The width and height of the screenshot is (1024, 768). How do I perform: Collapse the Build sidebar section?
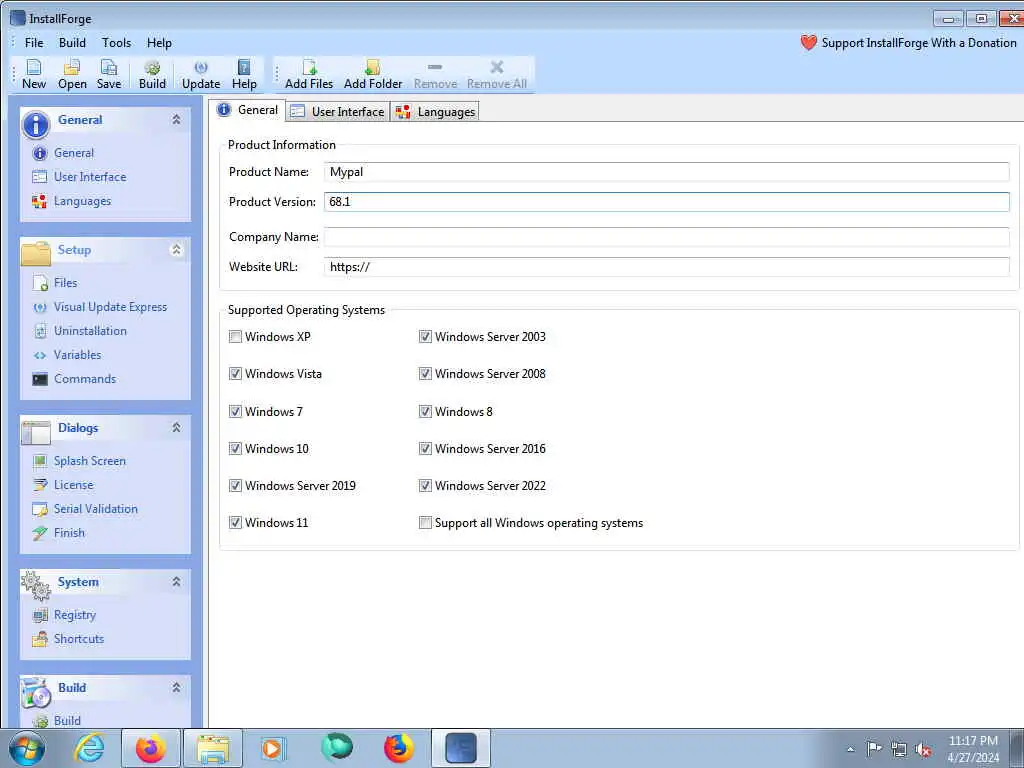coord(176,688)
